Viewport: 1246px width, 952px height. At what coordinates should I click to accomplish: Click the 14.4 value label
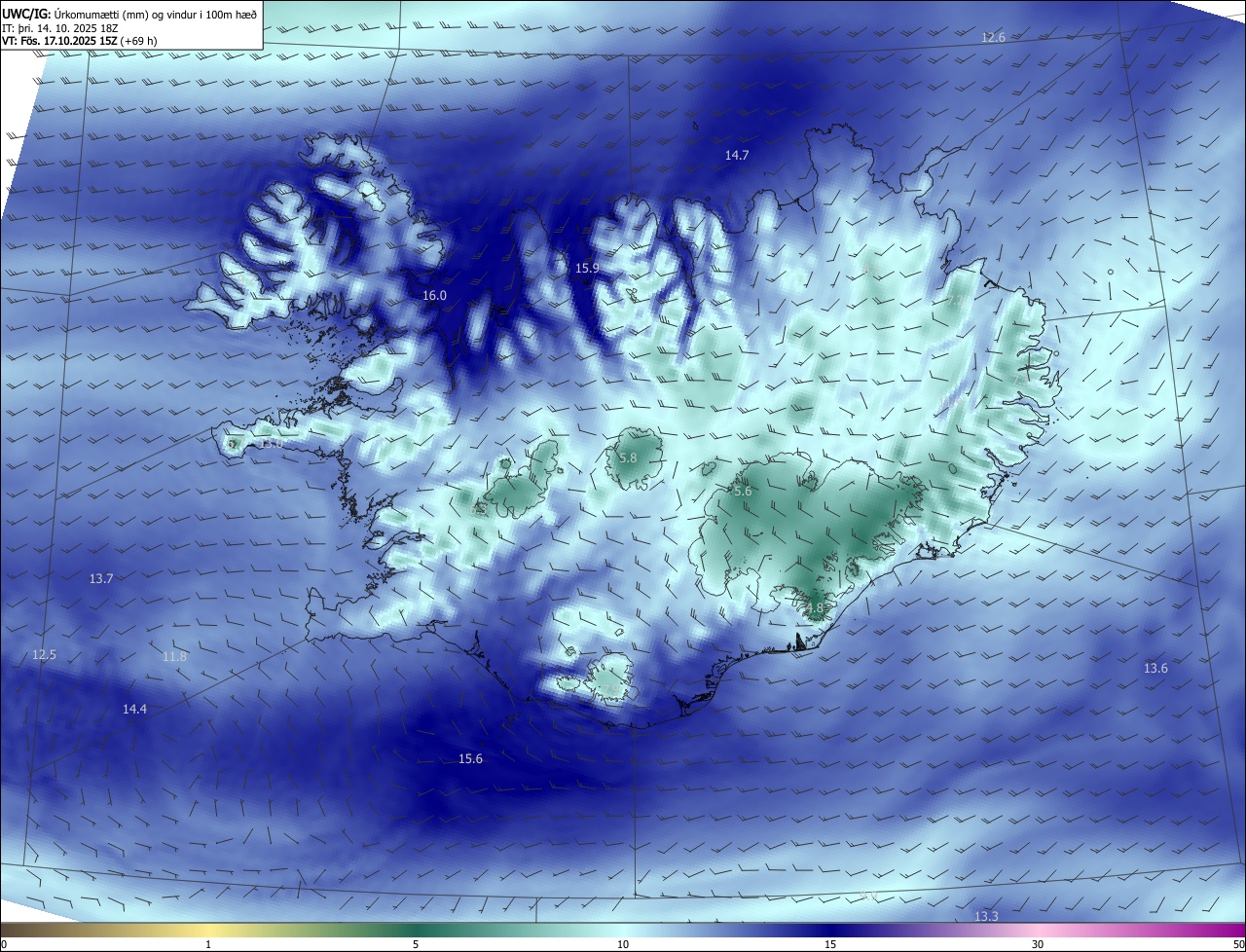134,709
